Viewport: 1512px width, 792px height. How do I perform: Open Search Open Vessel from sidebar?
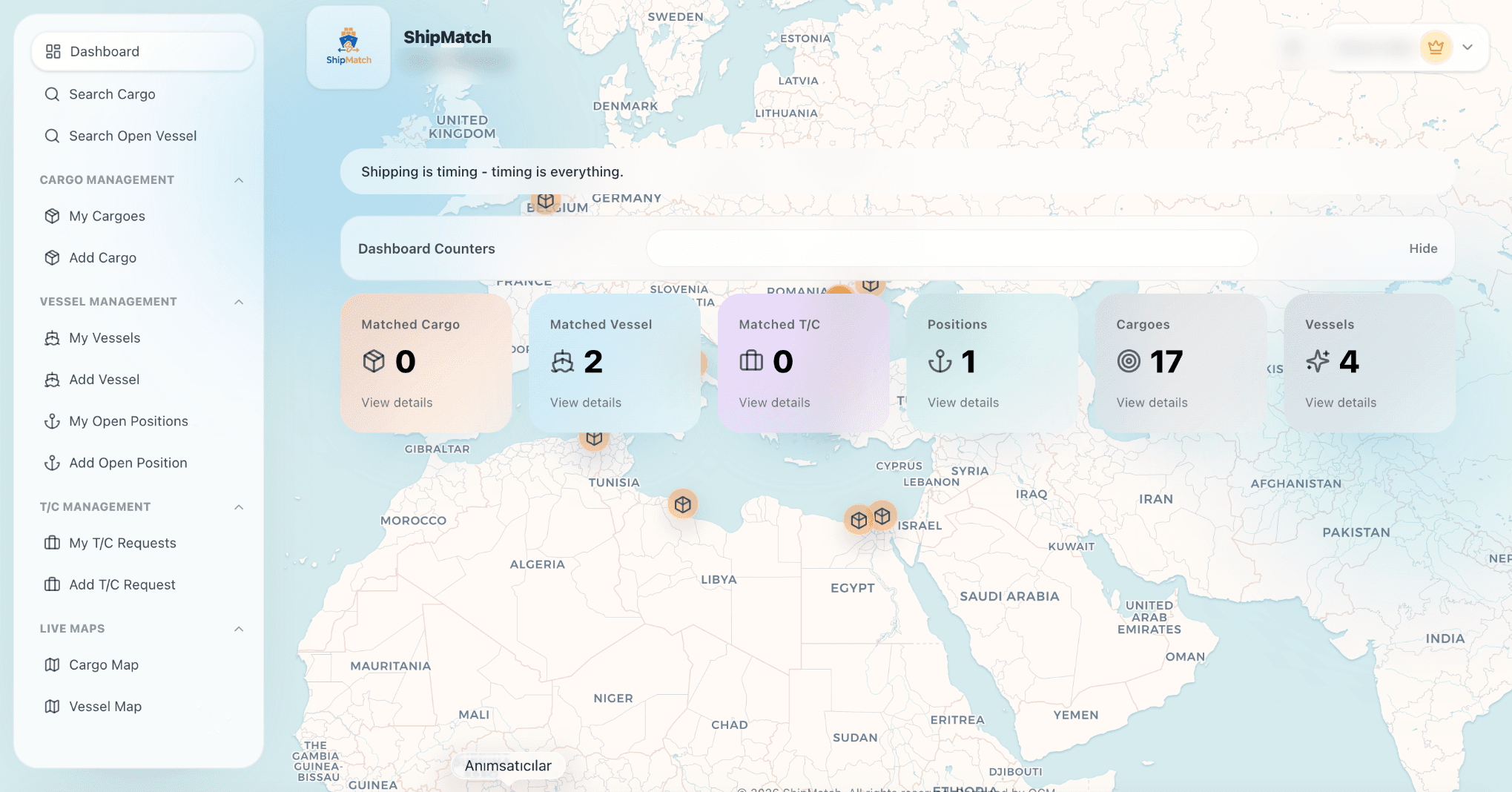[x=133, y=136]
